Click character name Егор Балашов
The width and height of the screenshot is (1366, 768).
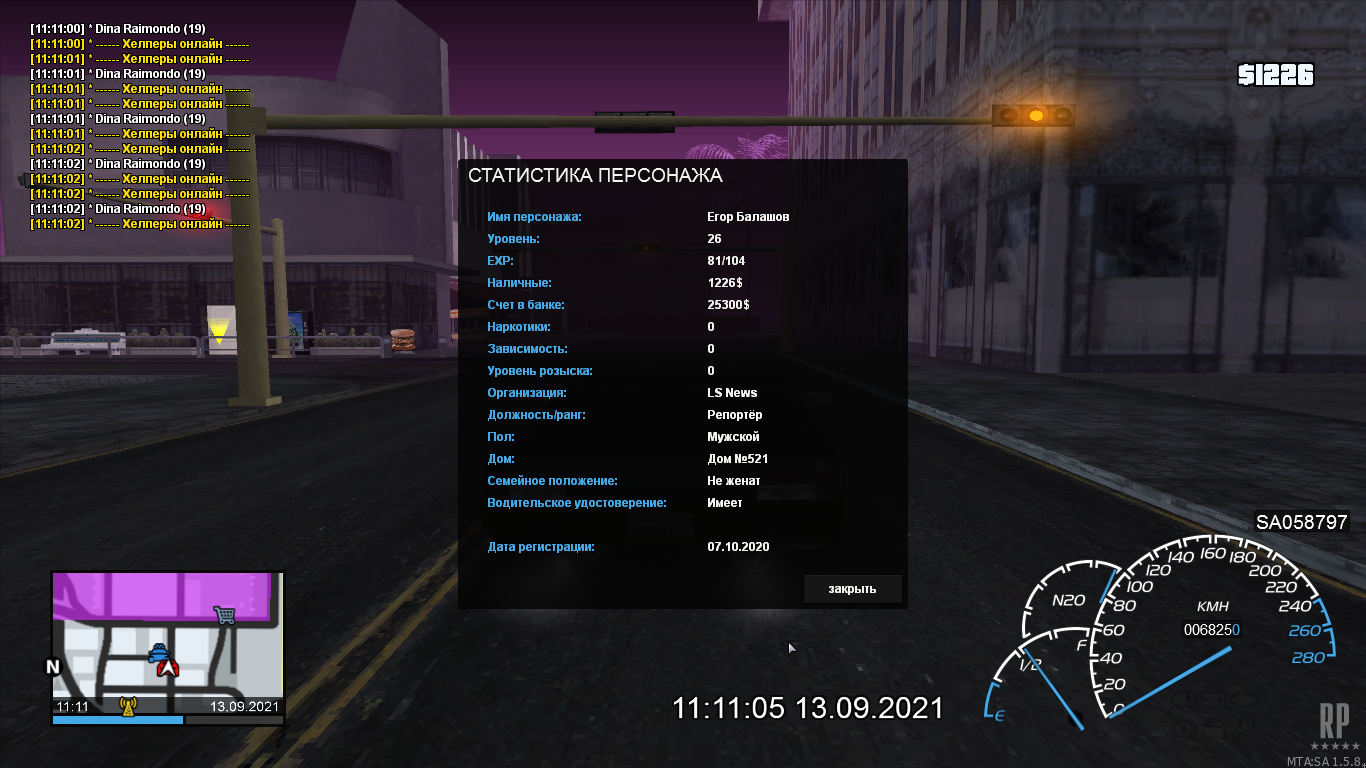click(748, 217)
